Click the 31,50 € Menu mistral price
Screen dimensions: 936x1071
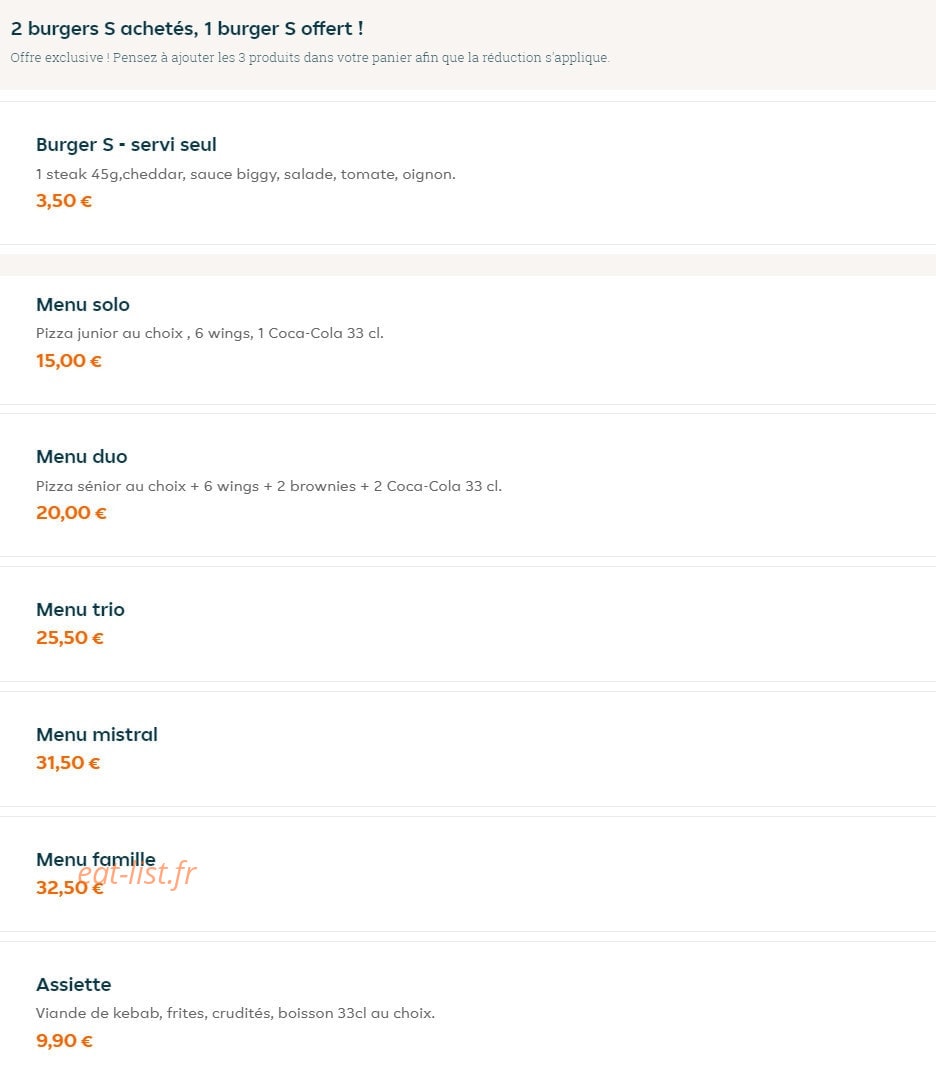[68, 762]
